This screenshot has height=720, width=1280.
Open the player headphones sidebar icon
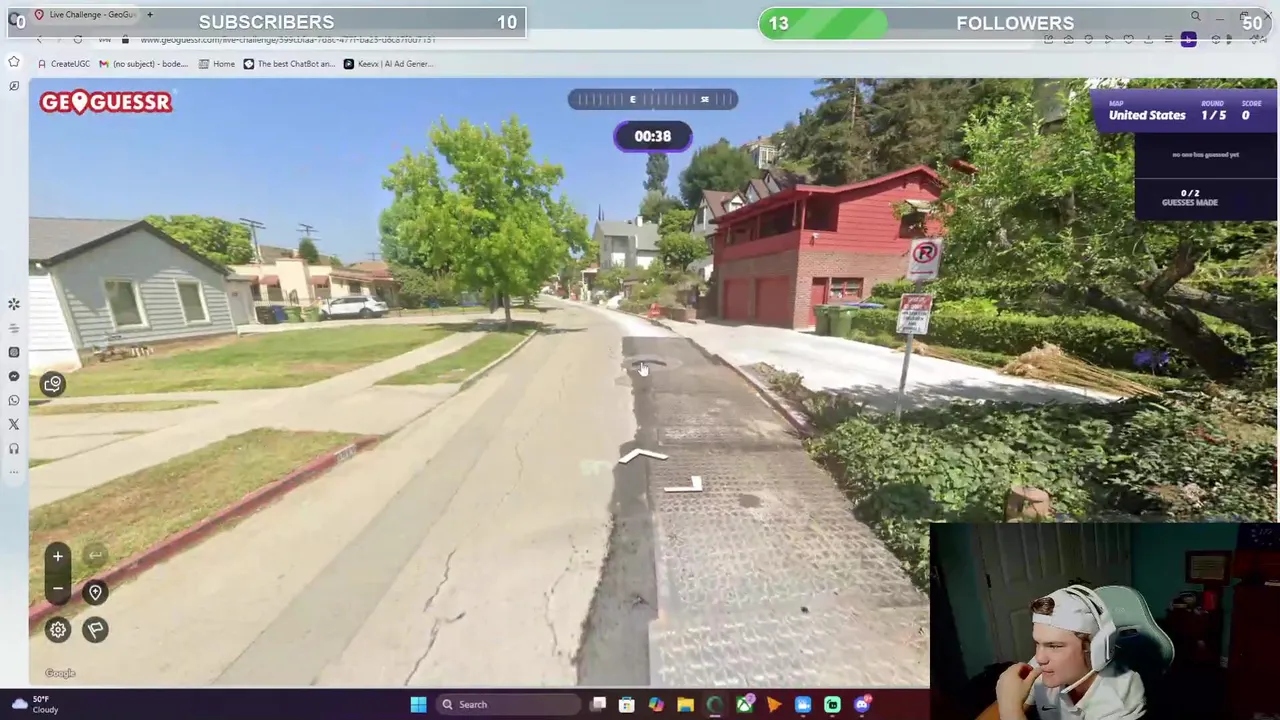point(14,449)
